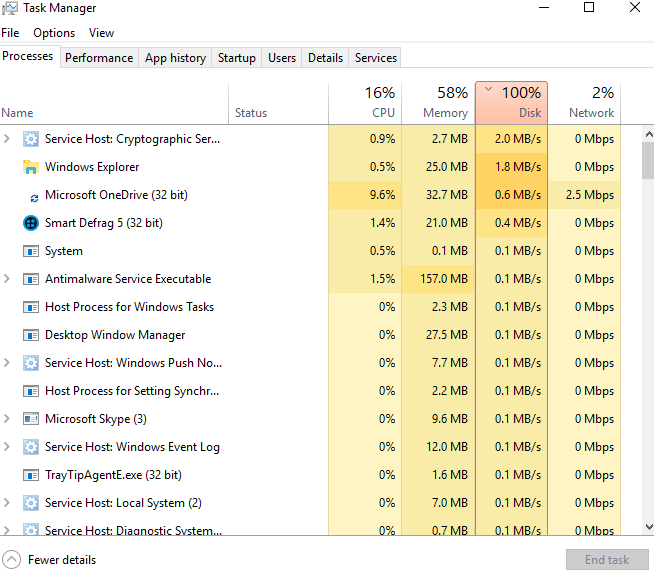Switch to the Performance tab
The width and height of the screenshot is (654, 582).
99,58
